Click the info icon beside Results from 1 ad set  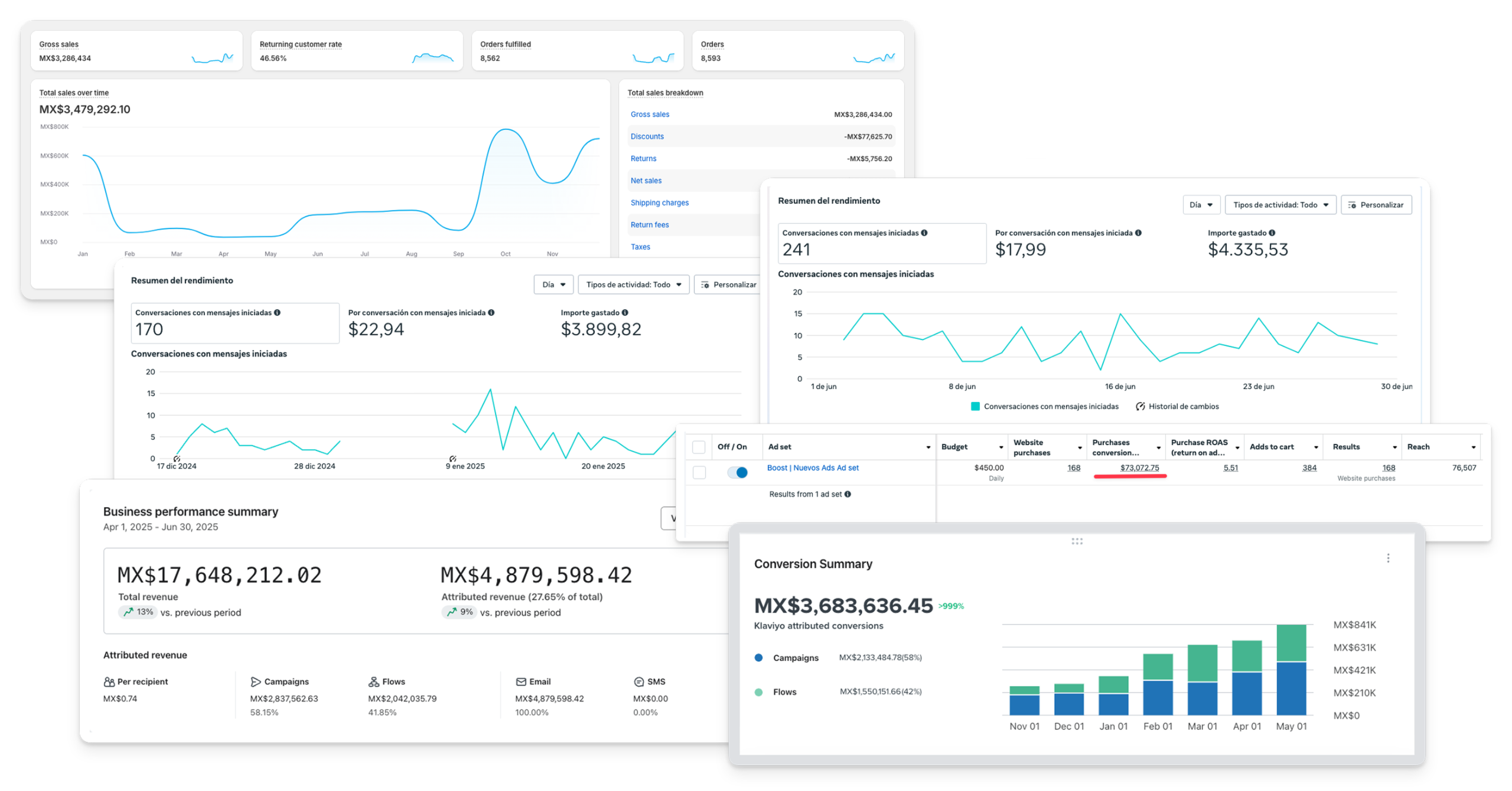point(848,495)
